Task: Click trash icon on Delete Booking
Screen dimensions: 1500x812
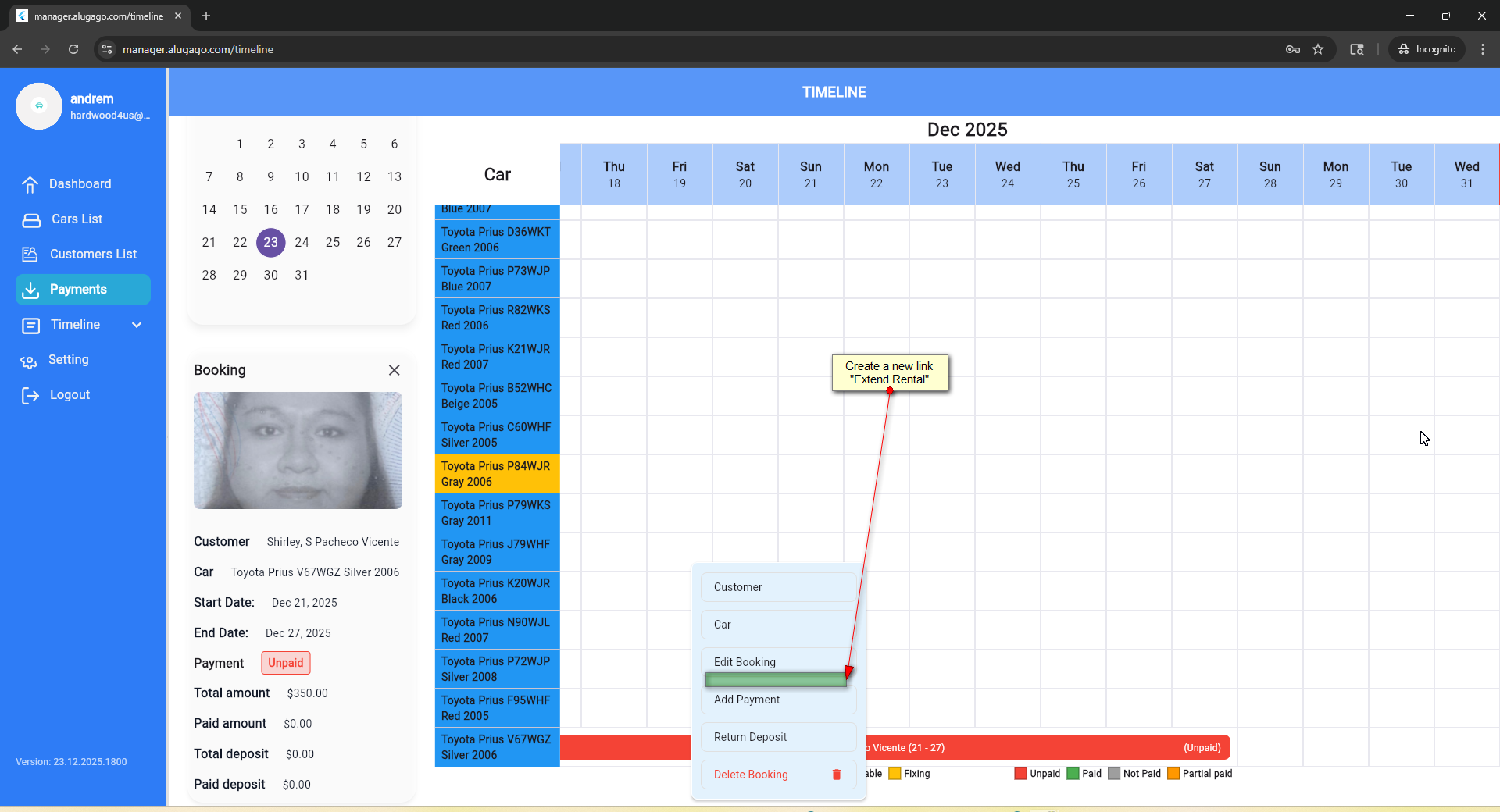Action: click(836, 775)
